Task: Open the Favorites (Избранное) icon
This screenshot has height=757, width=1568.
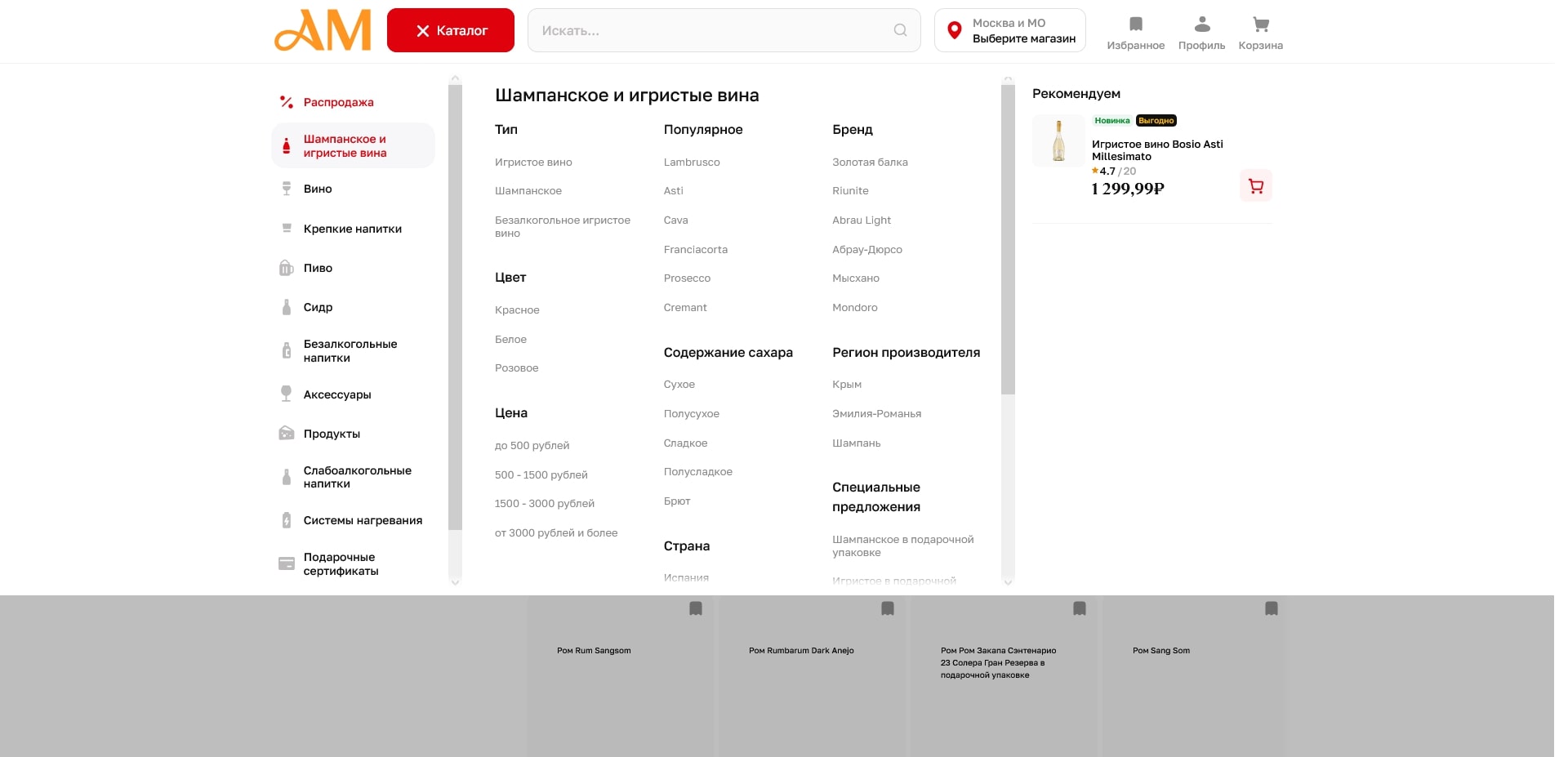Action: (1135, 24)
